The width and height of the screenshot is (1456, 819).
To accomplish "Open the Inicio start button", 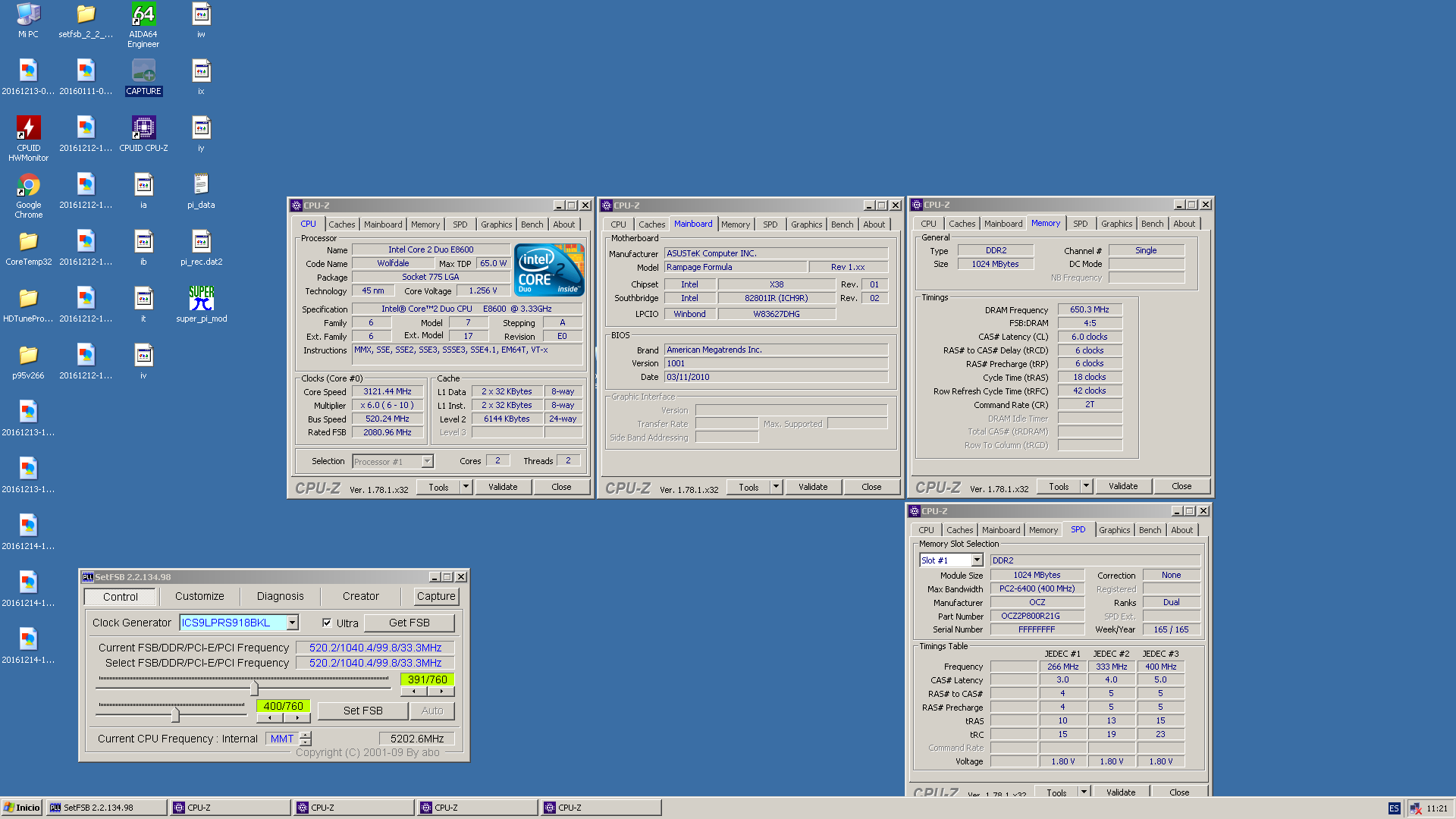I will pyautogui.click(x=22, y=808).
